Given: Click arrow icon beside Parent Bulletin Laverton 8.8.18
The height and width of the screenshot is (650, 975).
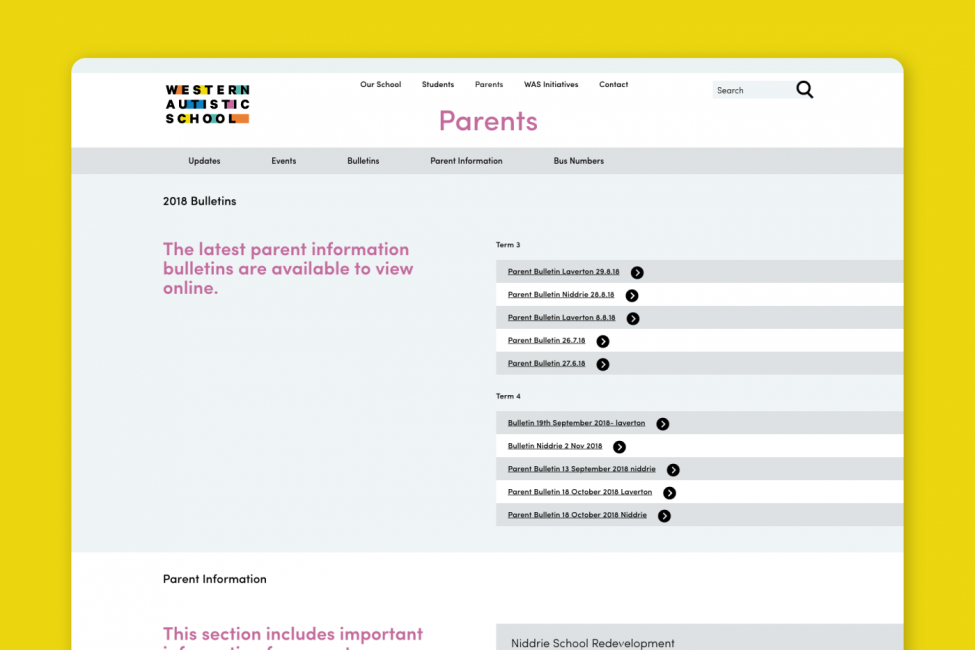Looking at the screenshot, I should click(633, 318).
